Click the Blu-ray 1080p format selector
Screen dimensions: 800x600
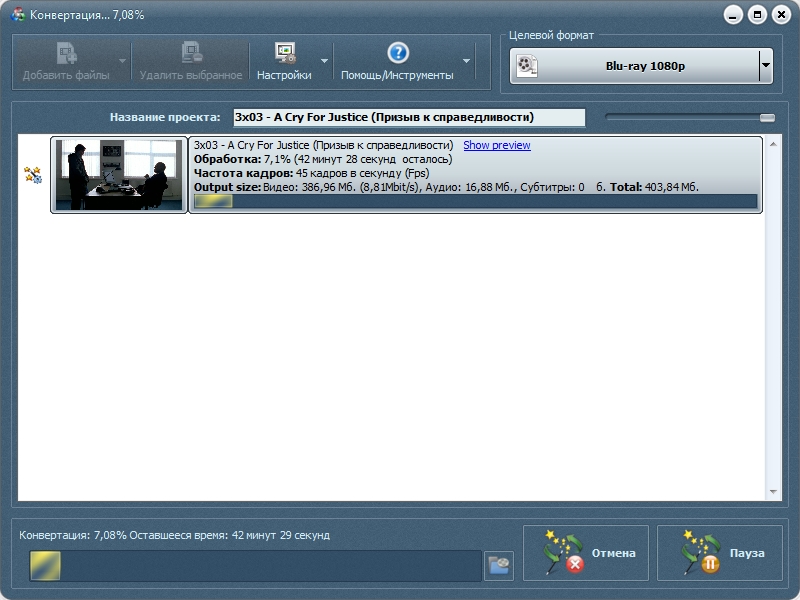point(641,66)
